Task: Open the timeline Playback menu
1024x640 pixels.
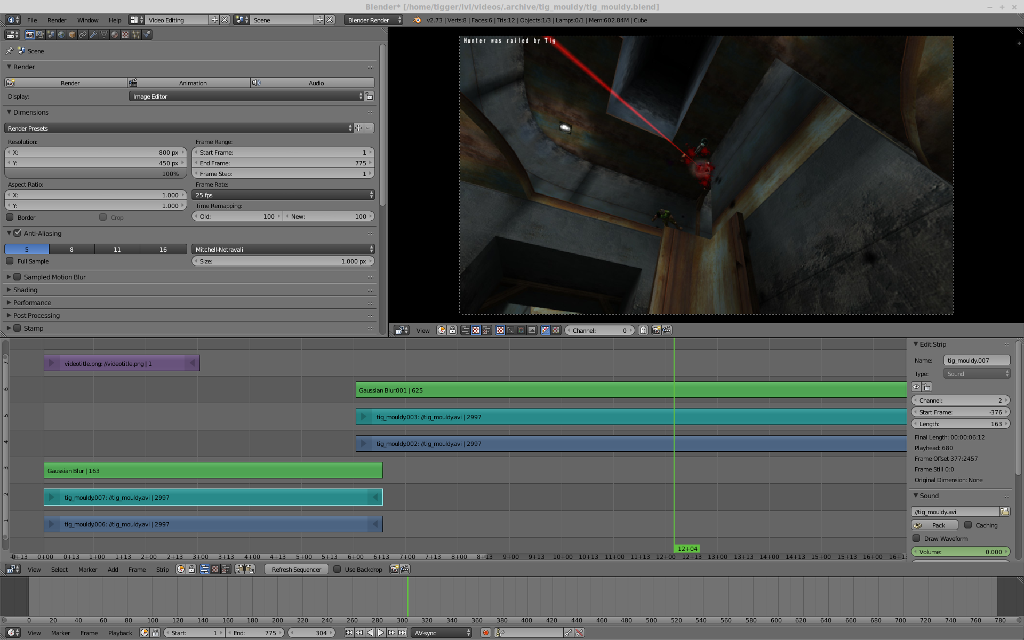Action: coord(120,632)
